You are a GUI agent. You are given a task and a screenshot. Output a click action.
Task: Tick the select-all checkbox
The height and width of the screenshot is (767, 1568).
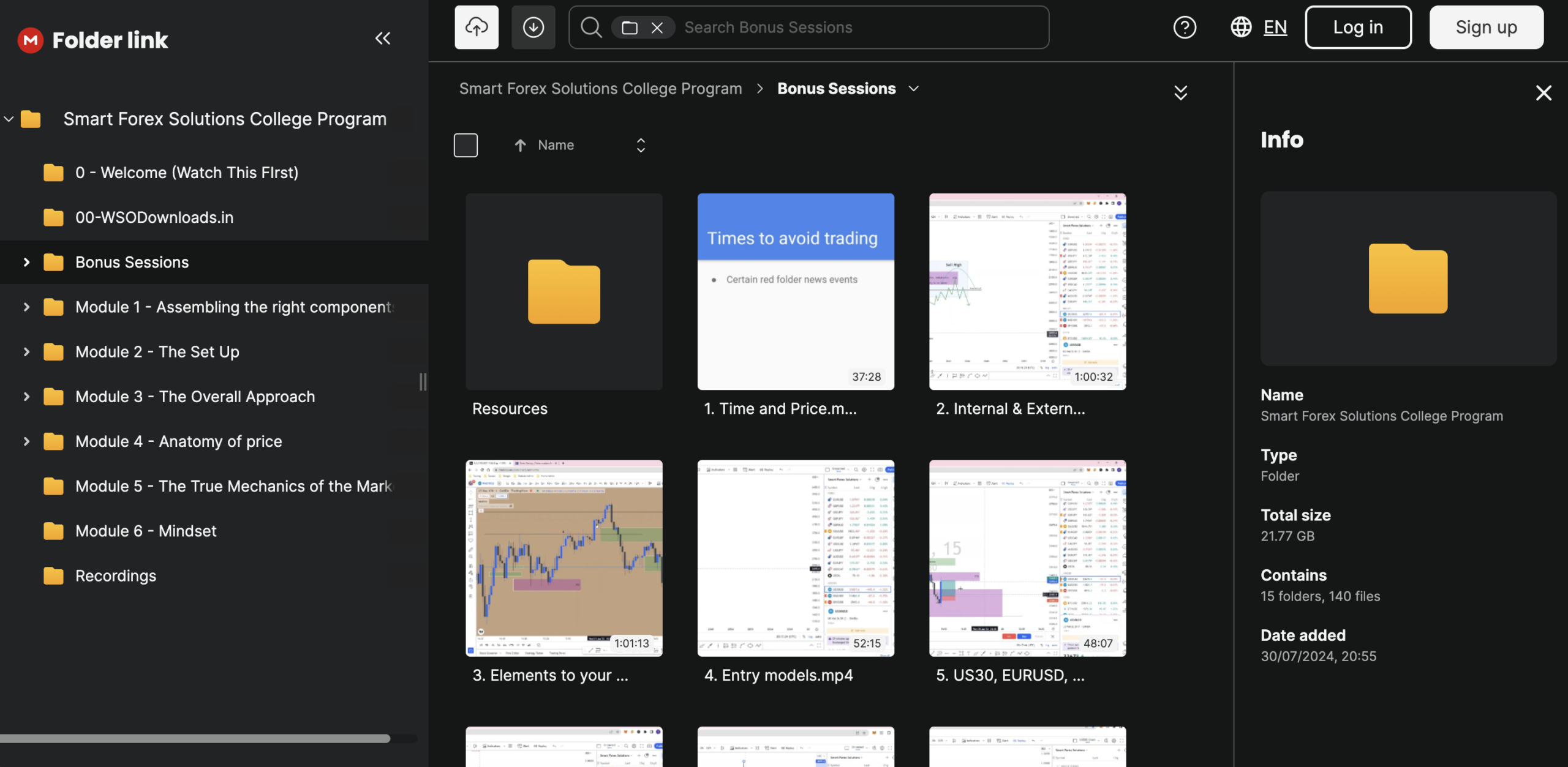pyautogui.click(x=466, y=145)
